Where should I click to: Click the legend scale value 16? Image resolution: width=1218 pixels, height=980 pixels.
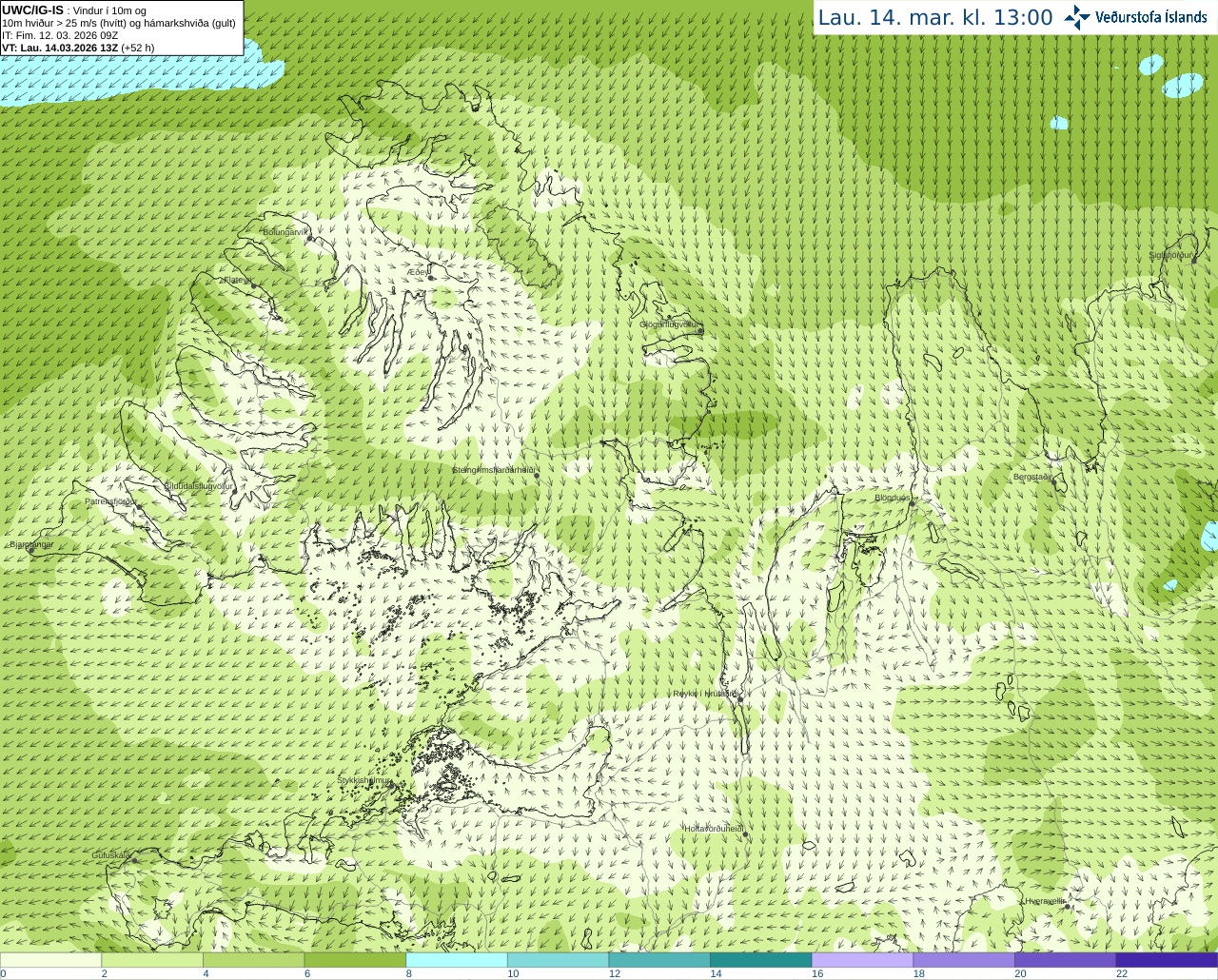816,973
